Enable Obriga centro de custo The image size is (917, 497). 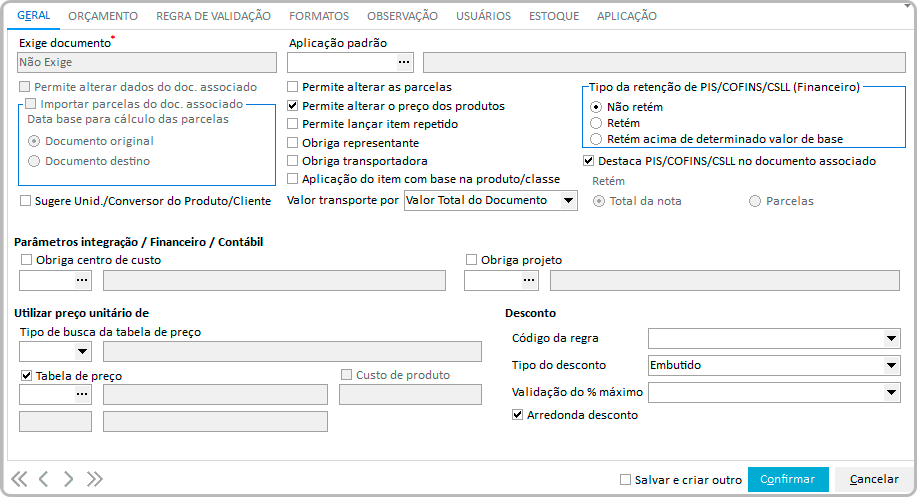(x=26, y=260)
